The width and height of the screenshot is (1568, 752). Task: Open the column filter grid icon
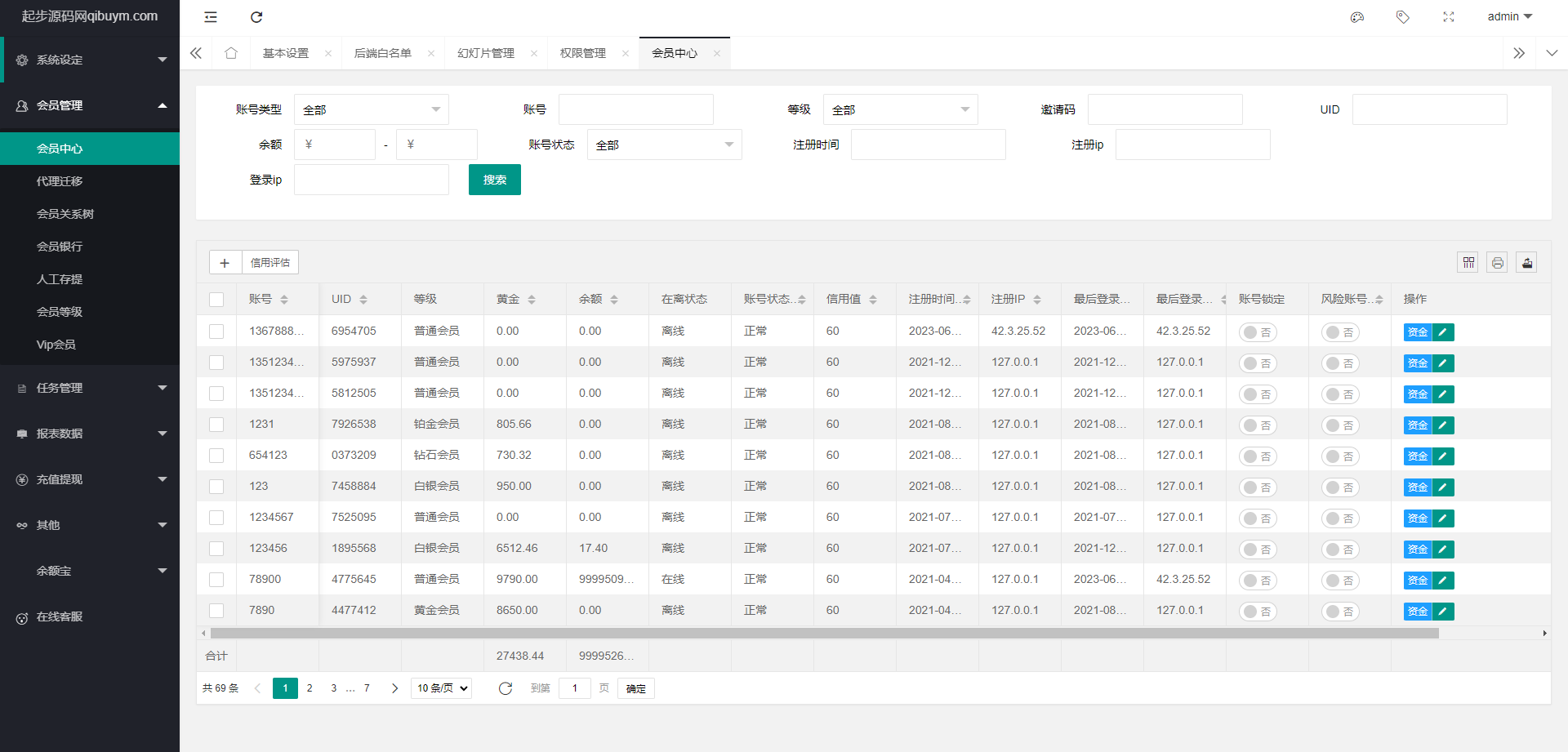pos(1468,262)
